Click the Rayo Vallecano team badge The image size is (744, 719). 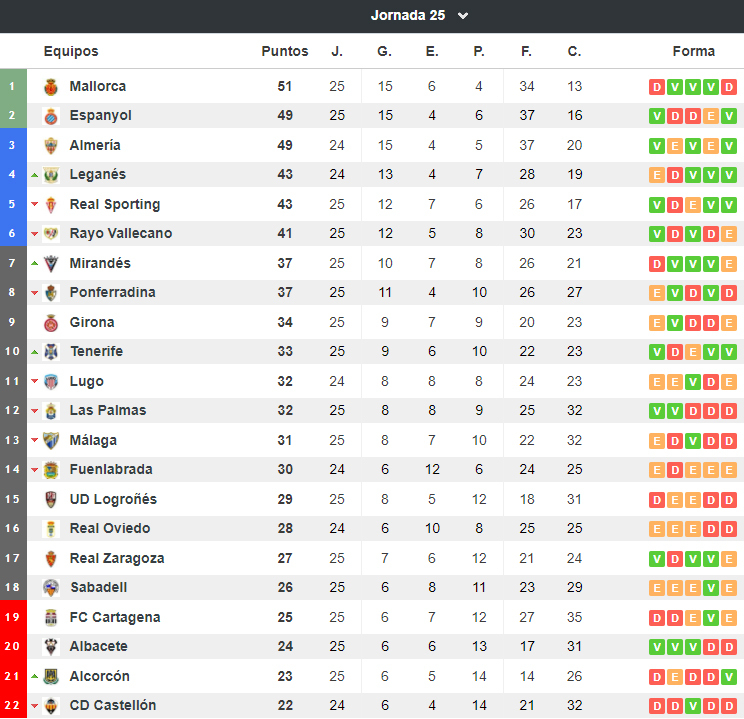pos(51,233)
